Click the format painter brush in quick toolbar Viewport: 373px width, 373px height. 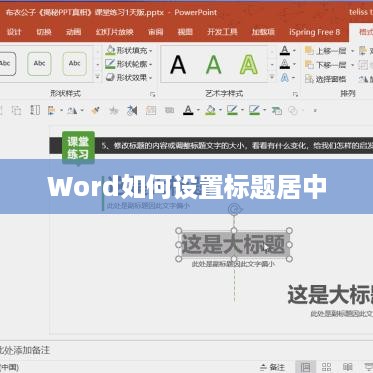pos(95,110)
